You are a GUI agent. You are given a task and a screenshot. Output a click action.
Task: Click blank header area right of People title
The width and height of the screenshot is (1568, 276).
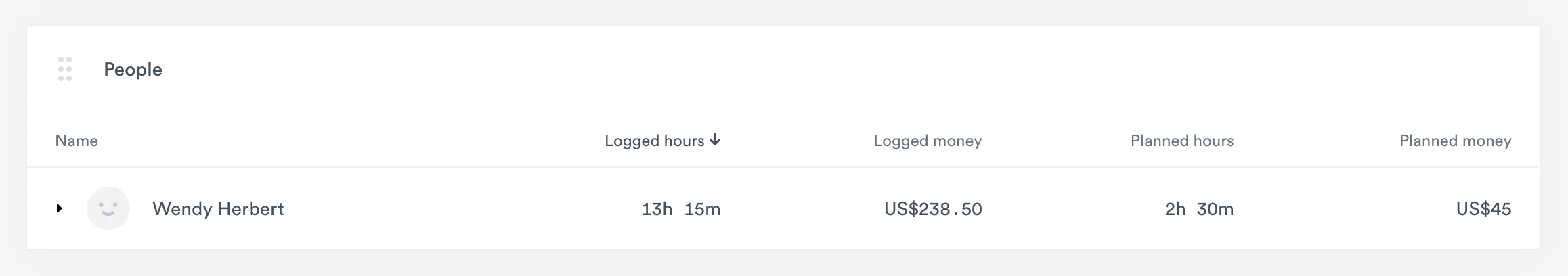(812, 70)
